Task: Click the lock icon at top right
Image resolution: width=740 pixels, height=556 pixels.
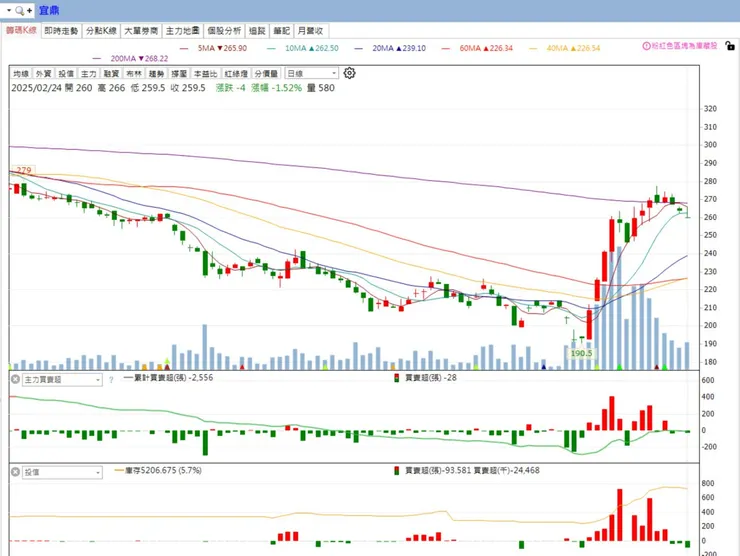Action: pyautogui.click(x=730, y=46)
